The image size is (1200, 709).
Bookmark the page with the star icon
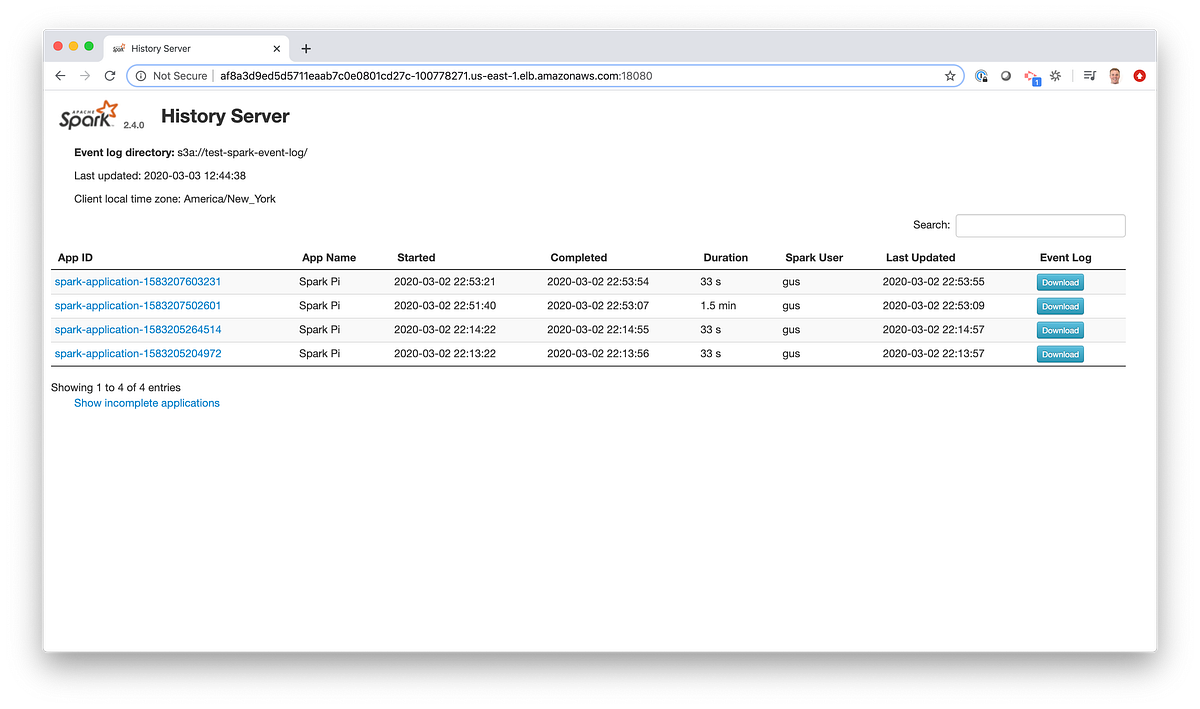948,75
